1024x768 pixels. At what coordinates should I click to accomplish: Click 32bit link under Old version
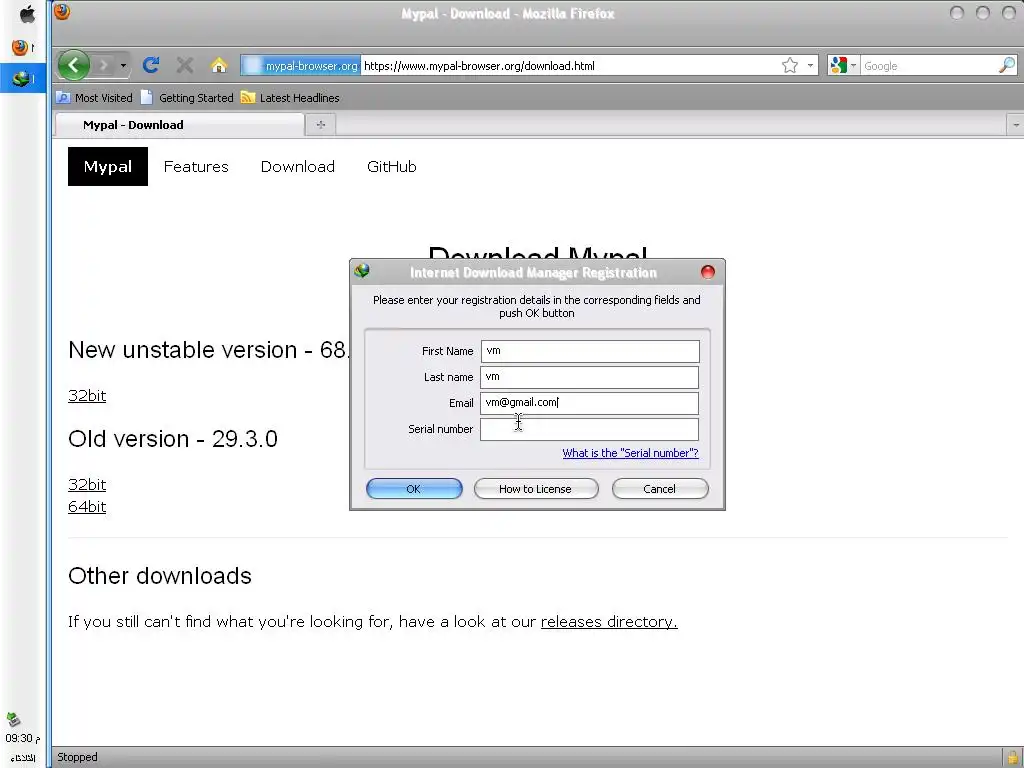click(x=87, y=485)
